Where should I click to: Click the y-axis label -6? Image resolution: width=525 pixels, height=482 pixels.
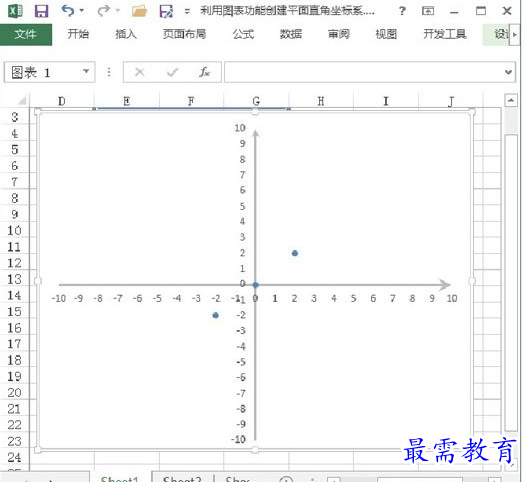[241, 377]
